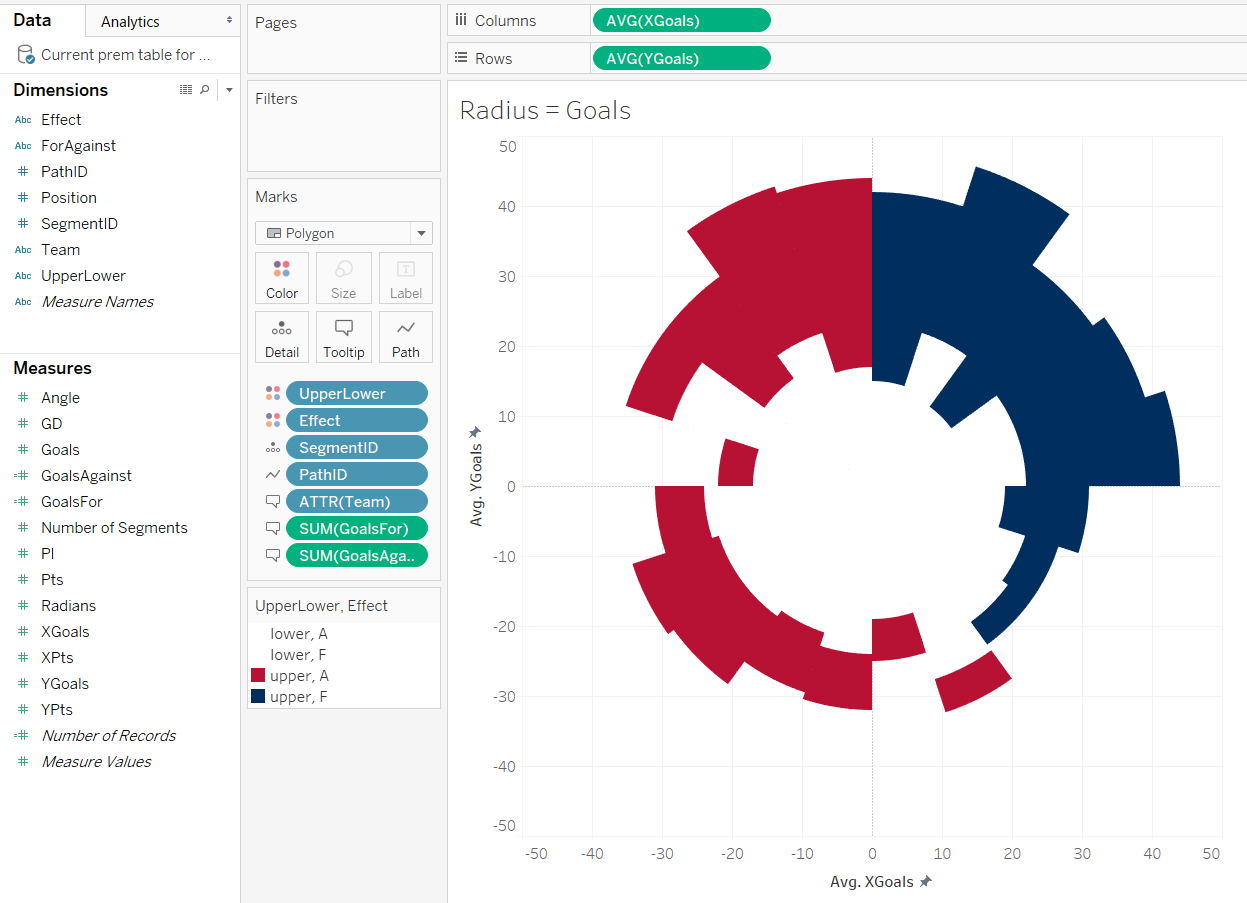Viewport: 1247px width, 903px height.
Task: Select the XGoals measure
Action: pos(65,631)
